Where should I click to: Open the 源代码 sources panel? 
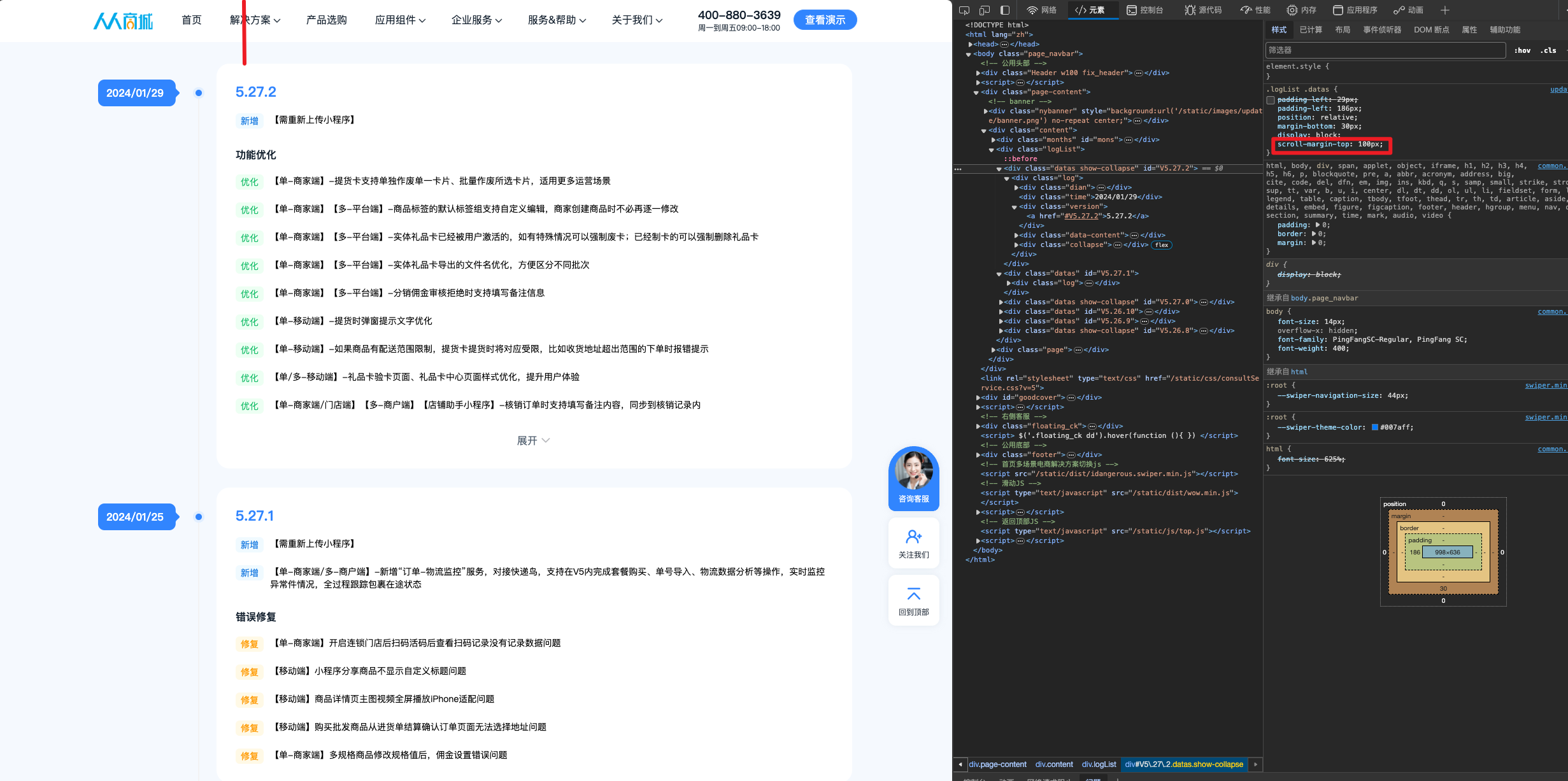1204,10
